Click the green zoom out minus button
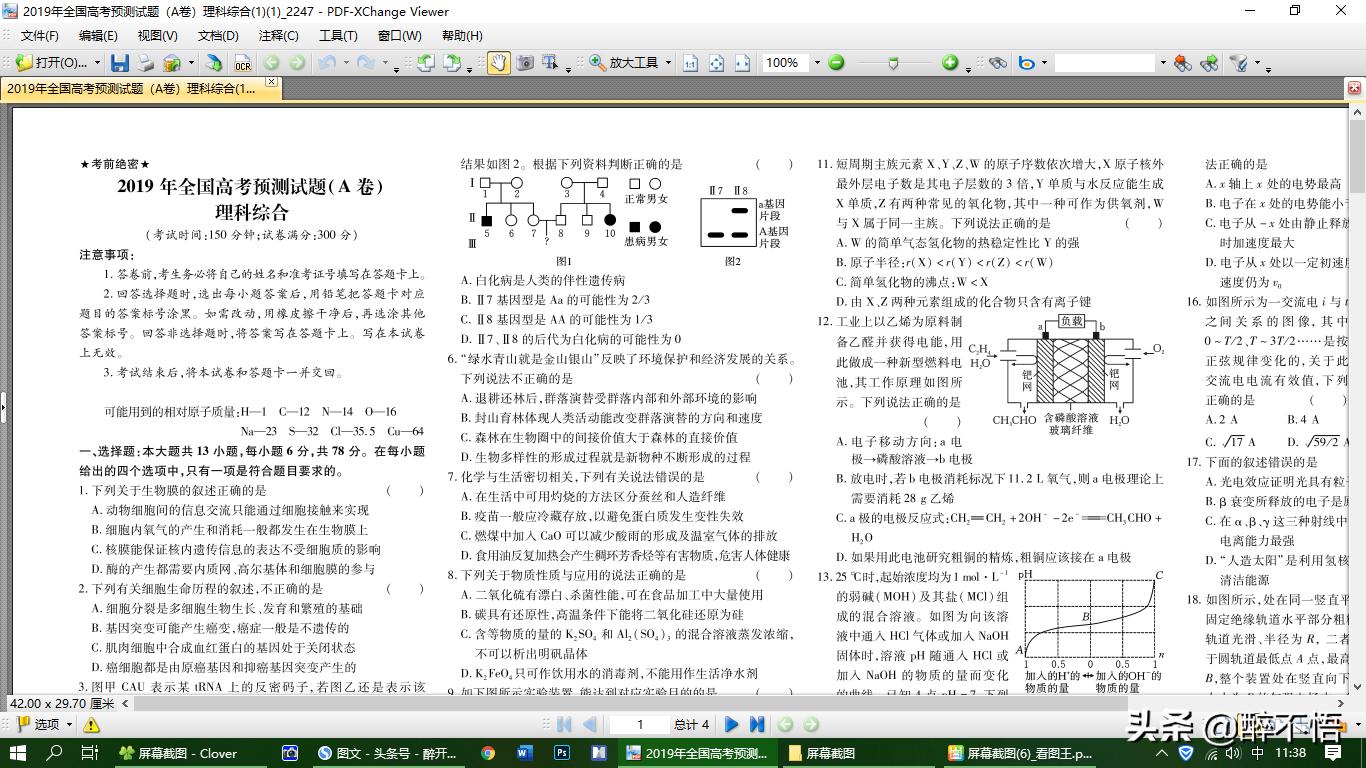This screenshot has height=768, width=1366. pyautogui.click(x=836, y=63)
